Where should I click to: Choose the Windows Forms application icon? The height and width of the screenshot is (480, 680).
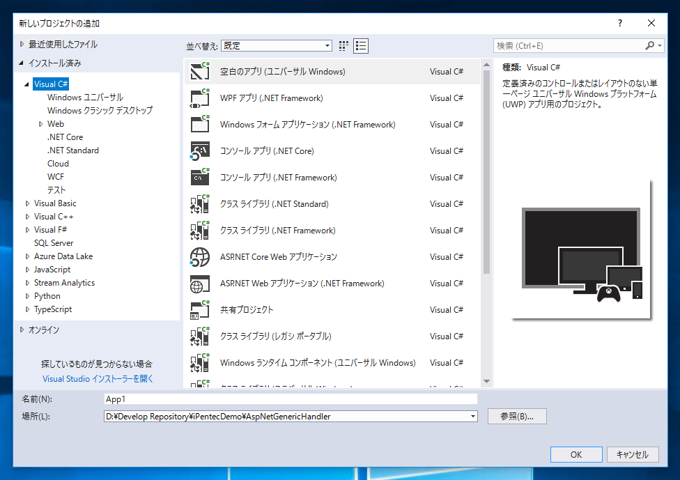click(x=200, y=124)
